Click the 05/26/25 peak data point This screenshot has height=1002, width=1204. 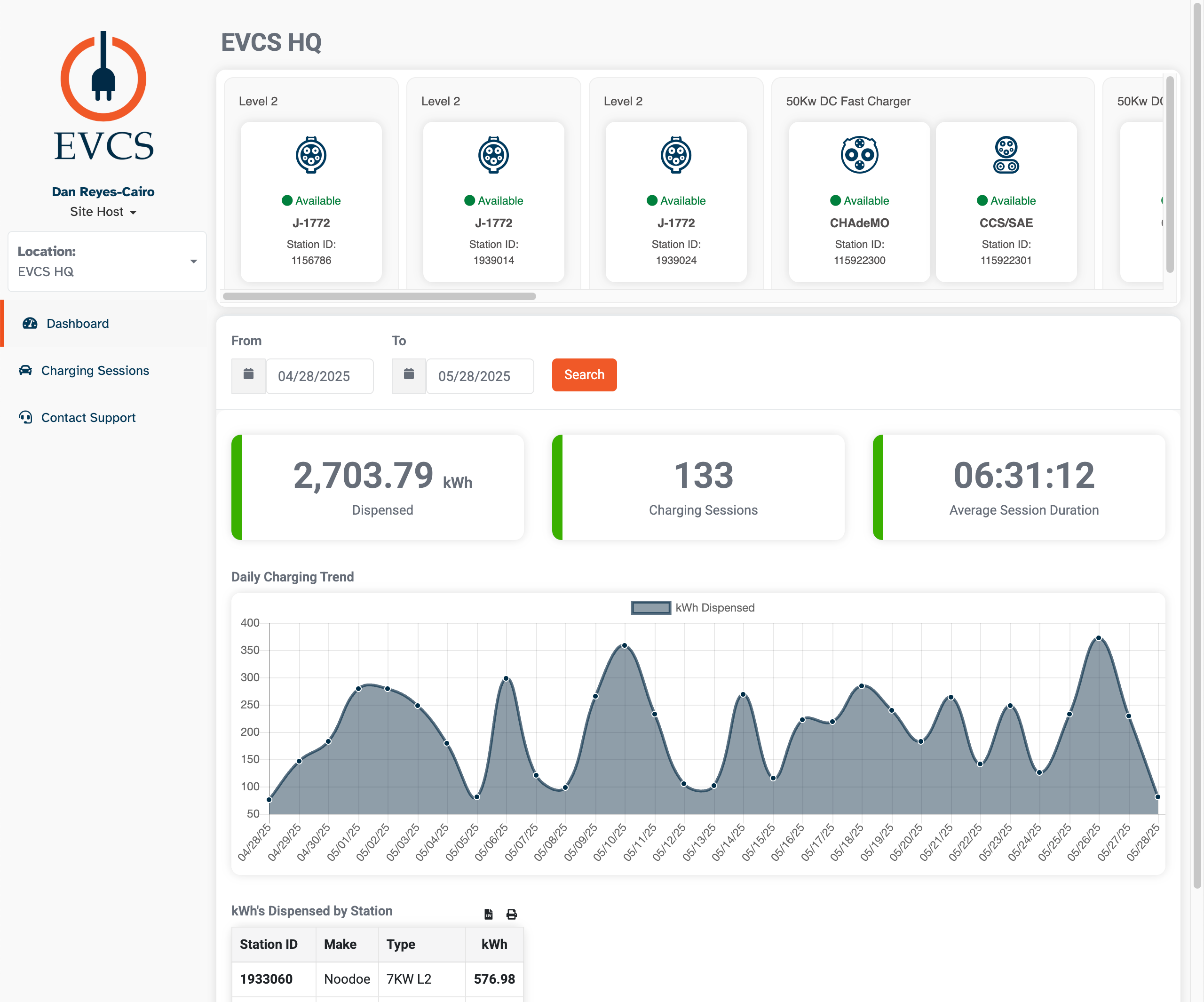(1099, 638)
